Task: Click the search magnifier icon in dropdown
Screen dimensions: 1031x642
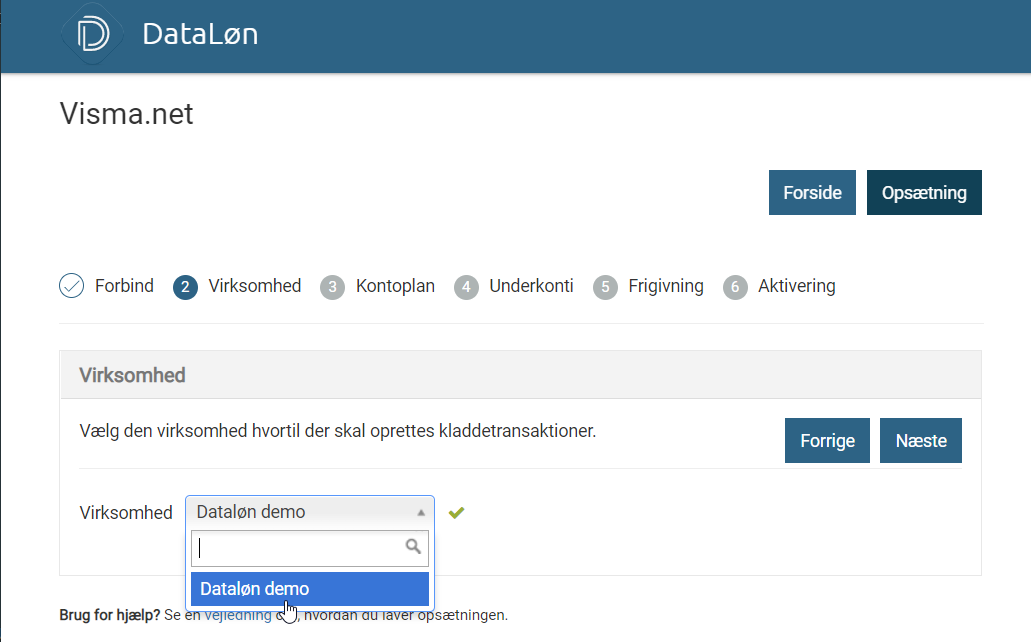Action: (413, 547)
